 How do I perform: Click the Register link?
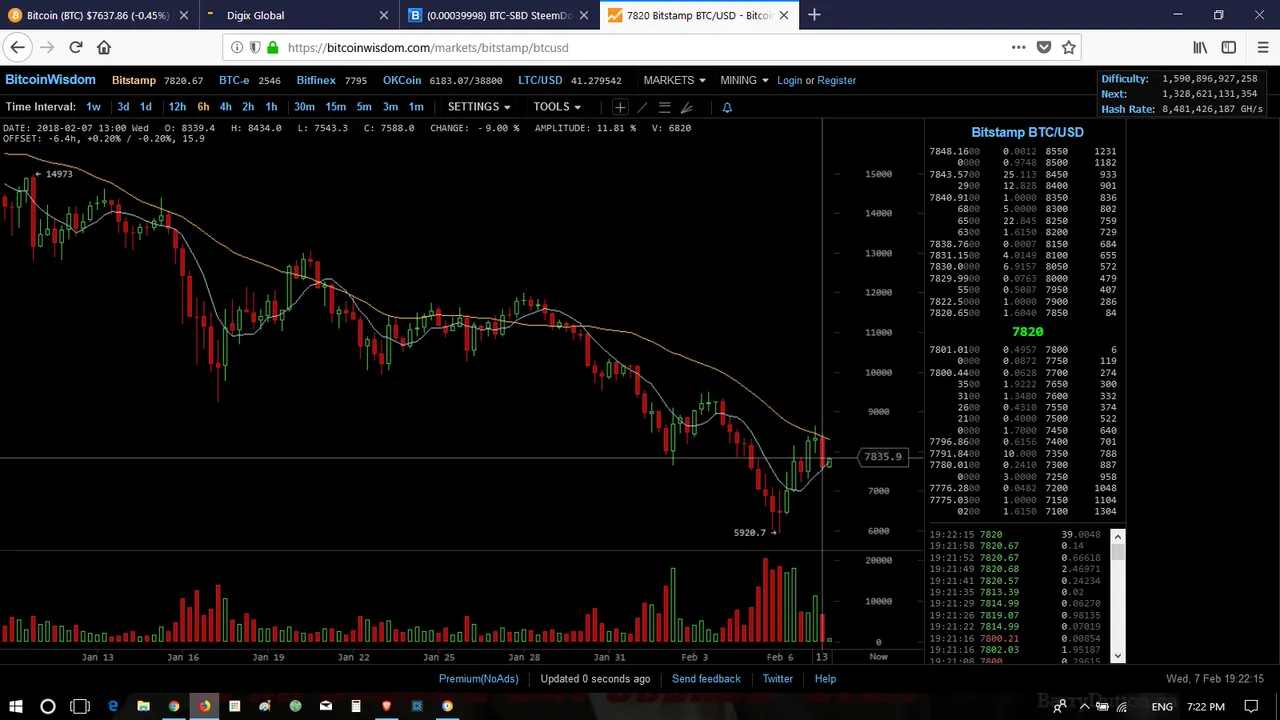(836, 80)
